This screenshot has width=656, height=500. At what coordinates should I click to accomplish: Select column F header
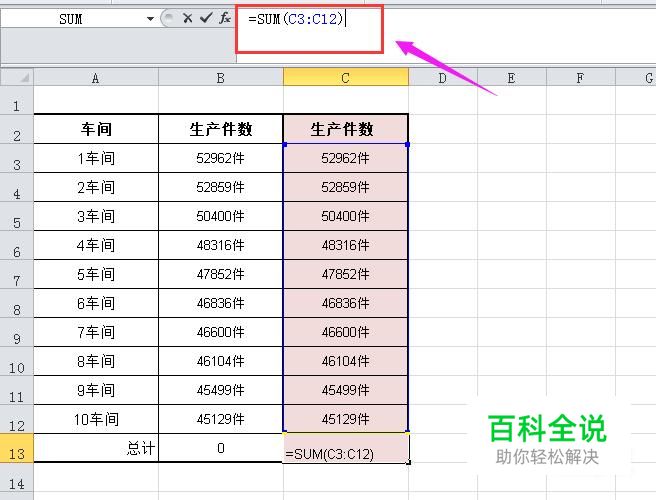pyautogui.click(x=581, y=78)
